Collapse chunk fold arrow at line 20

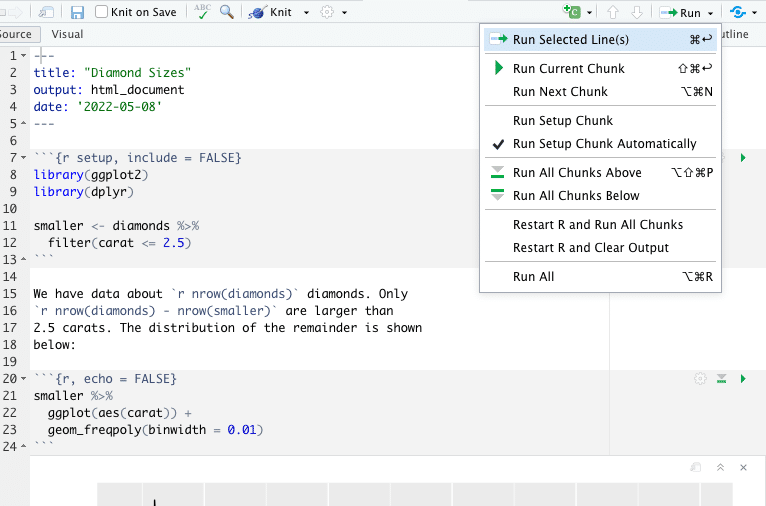23,379
